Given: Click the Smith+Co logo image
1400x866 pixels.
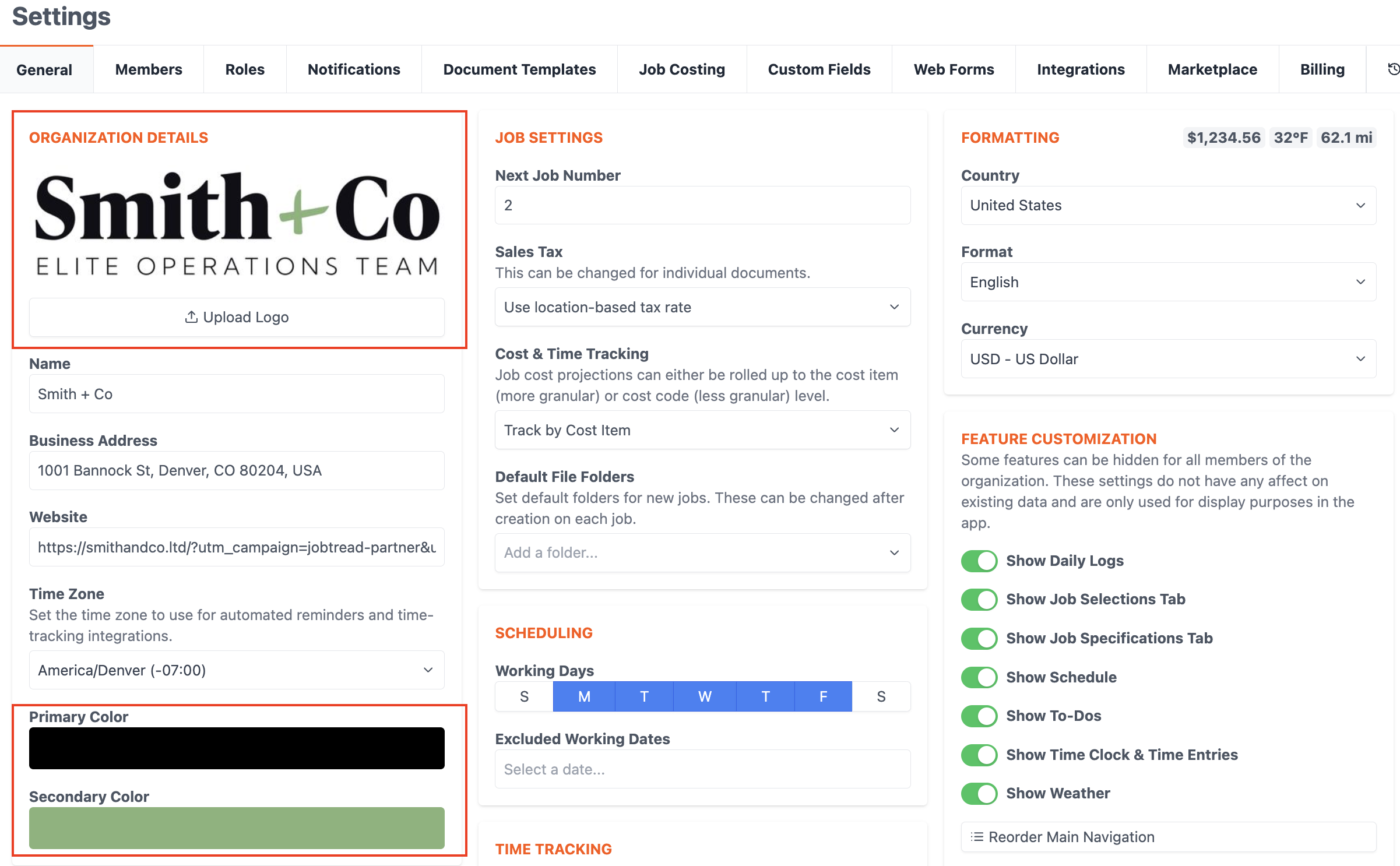Looking at the screenshot, I should [237, 224].
